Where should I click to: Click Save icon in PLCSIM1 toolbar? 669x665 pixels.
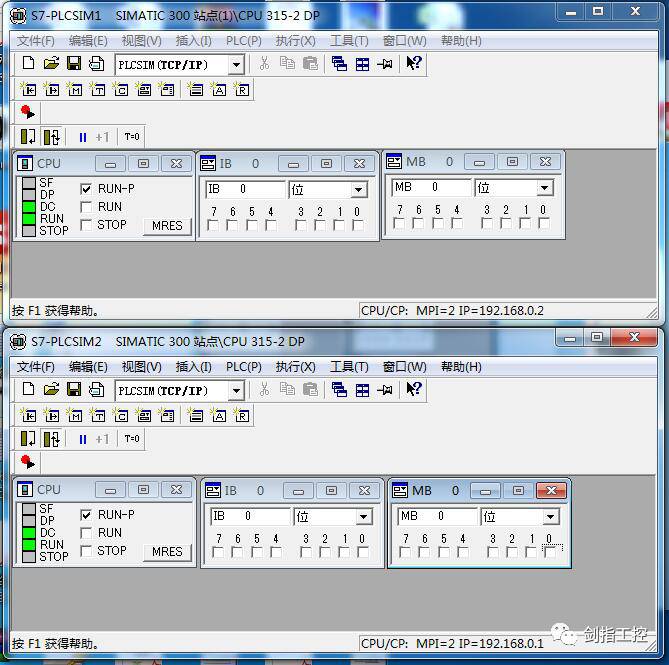[x=74, y=63]
